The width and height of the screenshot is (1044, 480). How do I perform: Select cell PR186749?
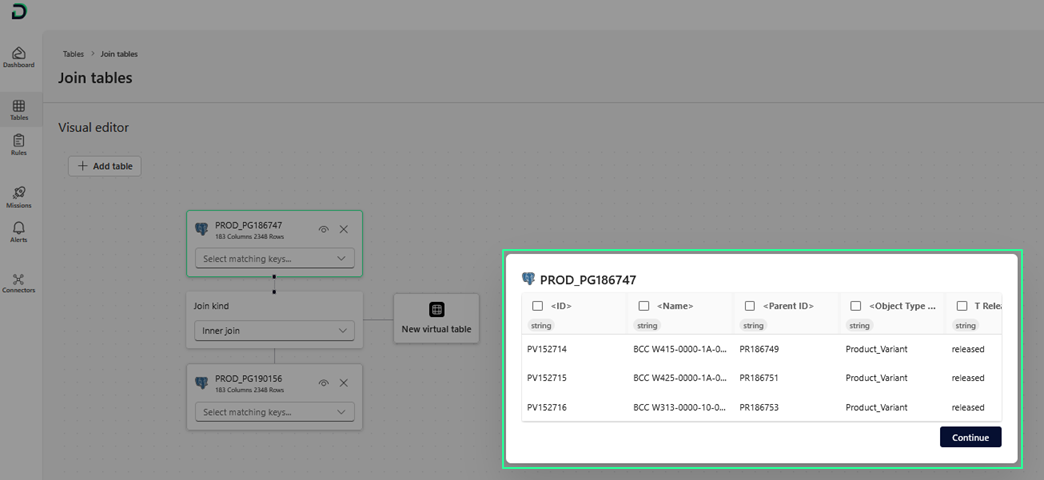[x=759, y=349]
